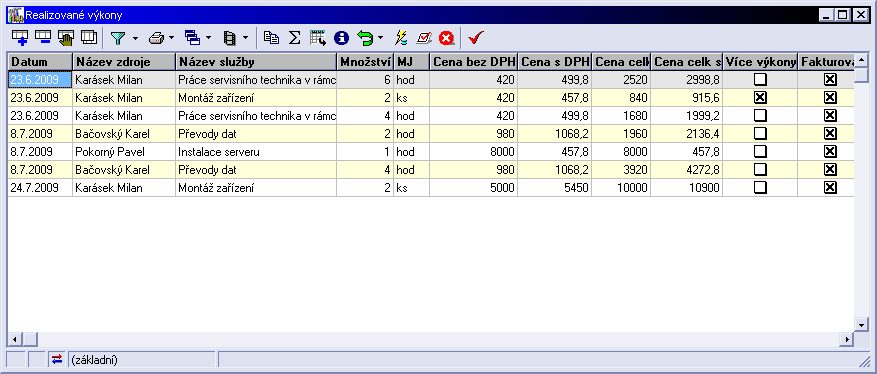Click the Více výkony column header
This screenshot has height=374, width=877.
click(x=760, y=61)
